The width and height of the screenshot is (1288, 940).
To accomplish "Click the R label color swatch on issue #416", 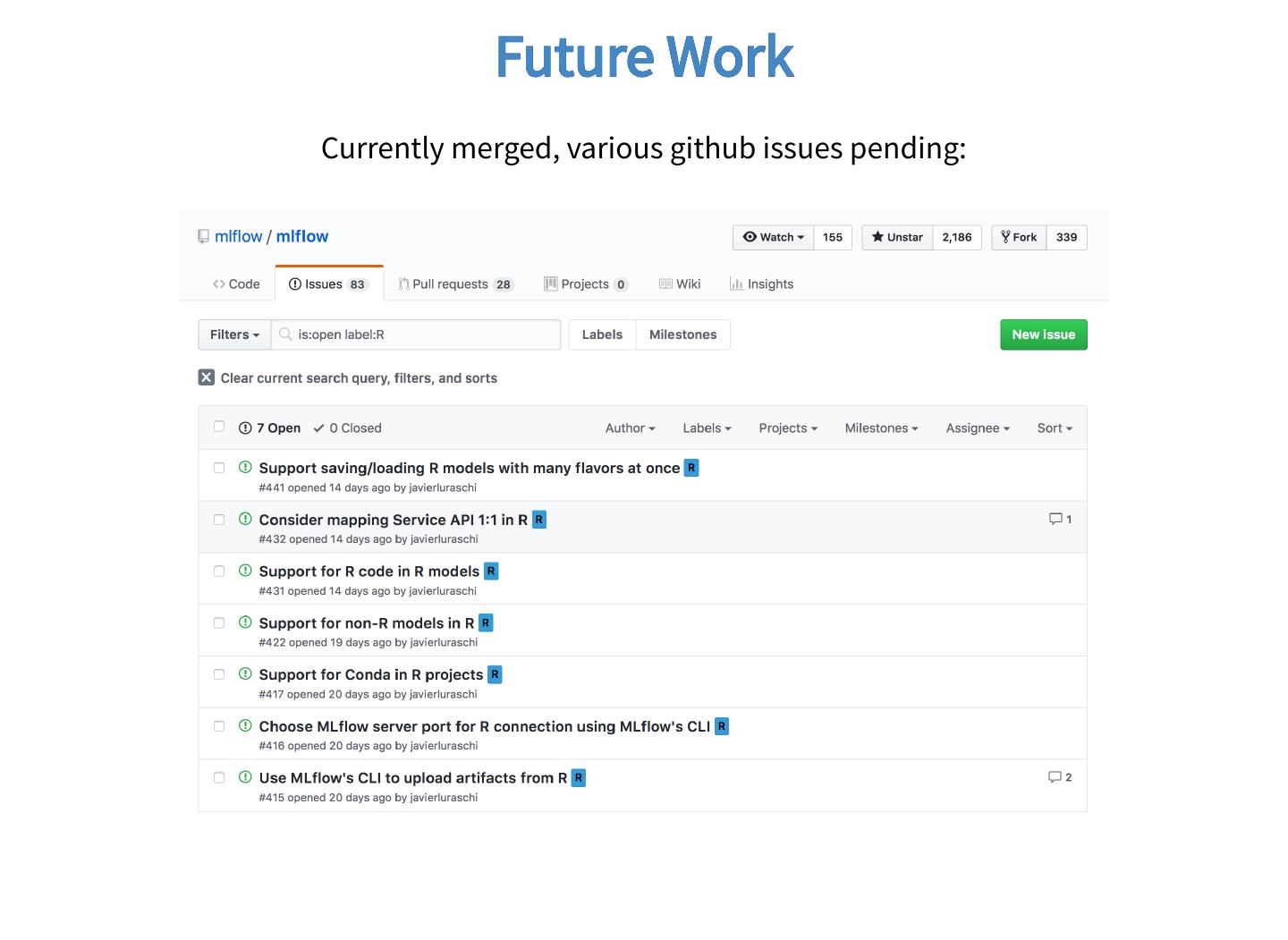I will point(722,726).
